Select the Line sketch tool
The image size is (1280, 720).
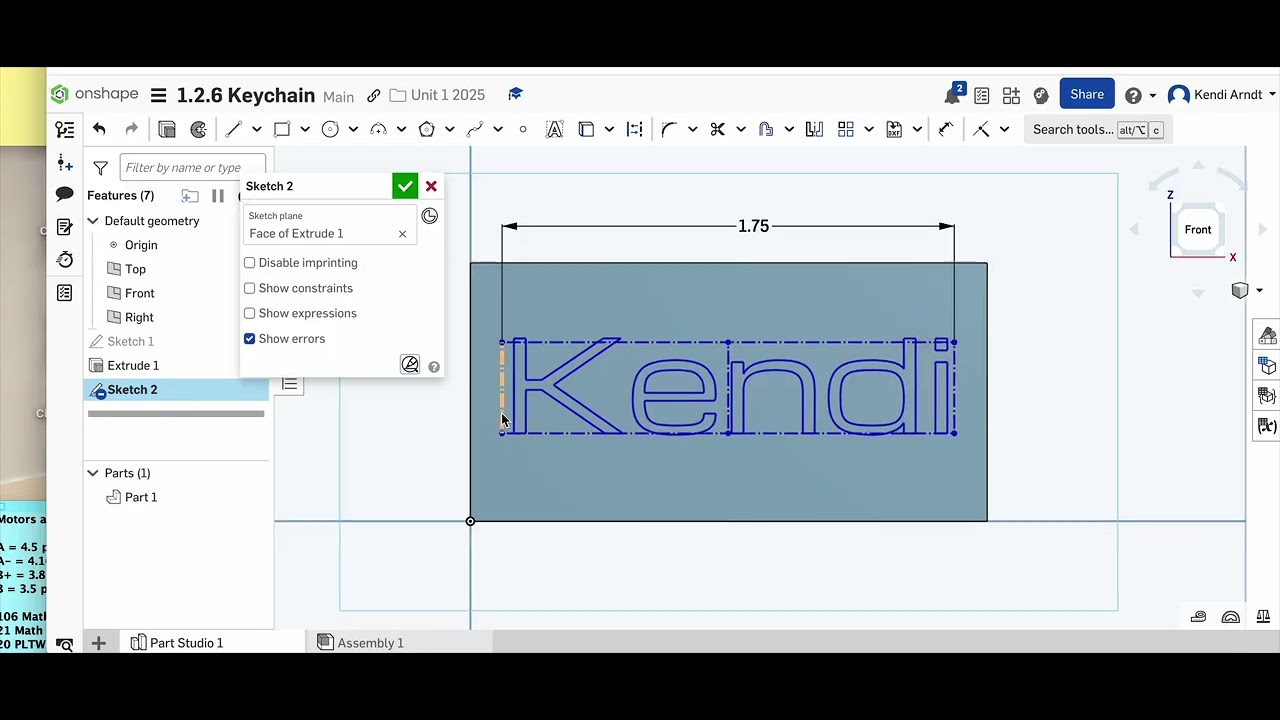(x=233, y=129)
